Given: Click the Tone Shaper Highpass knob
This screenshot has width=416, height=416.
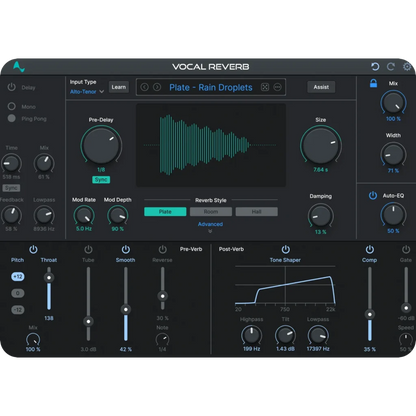Looking at the screenshot, I should point(251,335).
